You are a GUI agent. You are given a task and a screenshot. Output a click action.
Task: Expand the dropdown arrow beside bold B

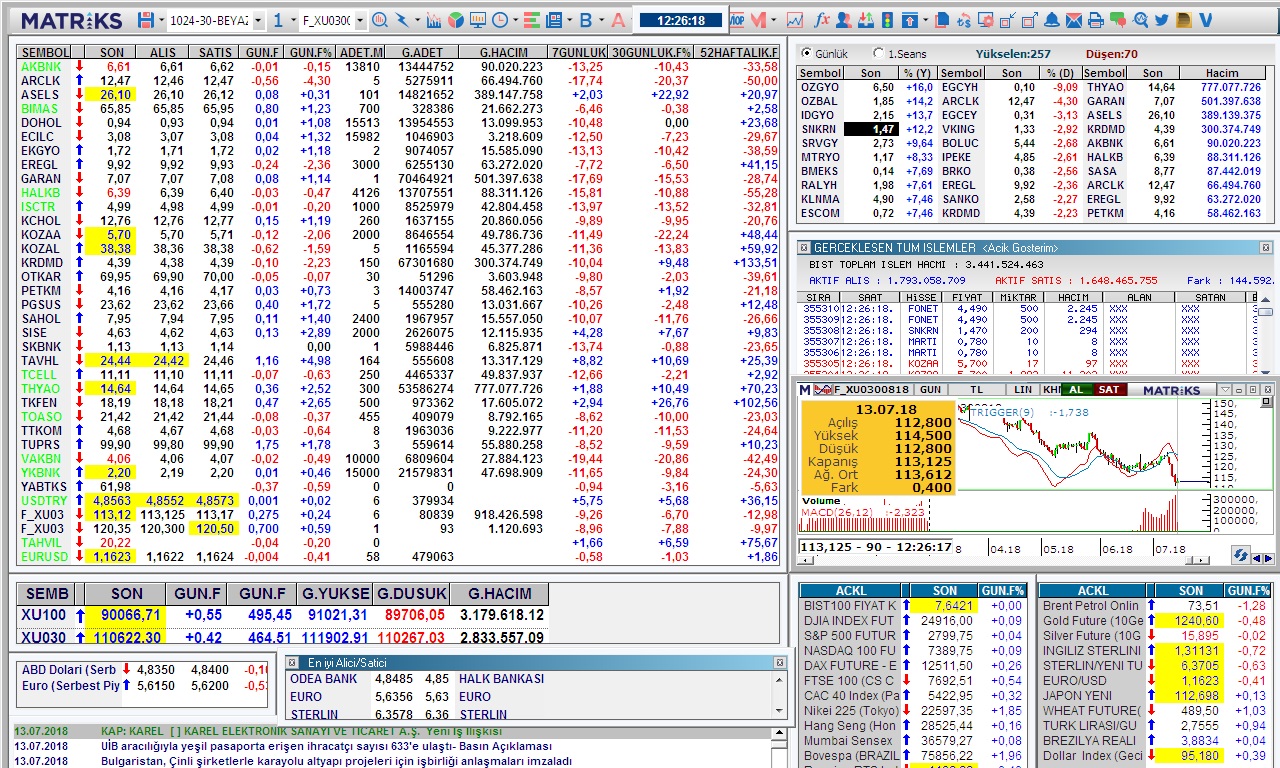(601, 20)
